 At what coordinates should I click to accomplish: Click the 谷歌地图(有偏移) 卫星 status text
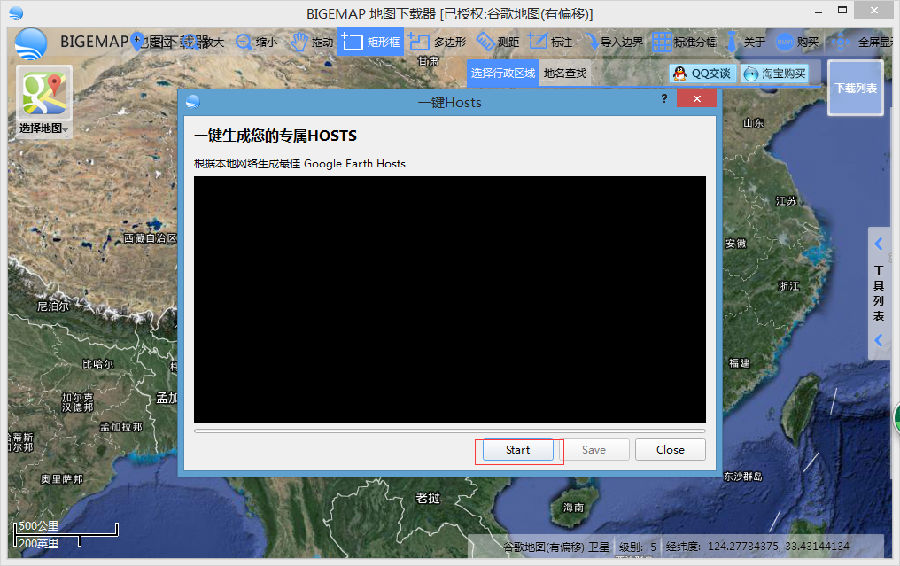pos(556,546)
